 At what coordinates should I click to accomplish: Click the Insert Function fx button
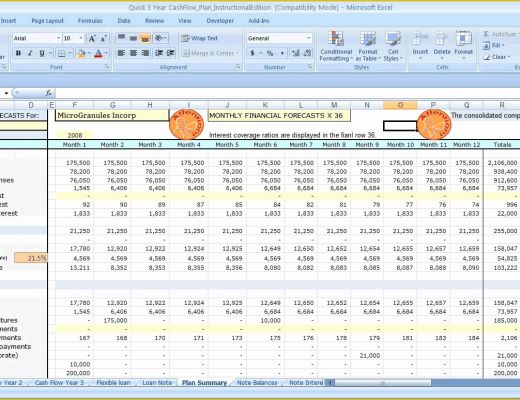click(48, 94)
